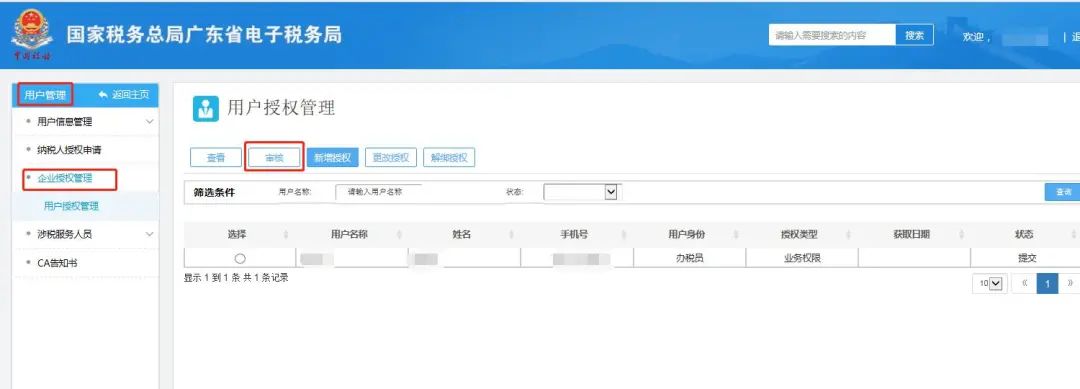Image resolution: width=1080 pixels, height=389 pixels.
Task: Select the radio button in the 办税员 row
Action: tap(240, 259)
